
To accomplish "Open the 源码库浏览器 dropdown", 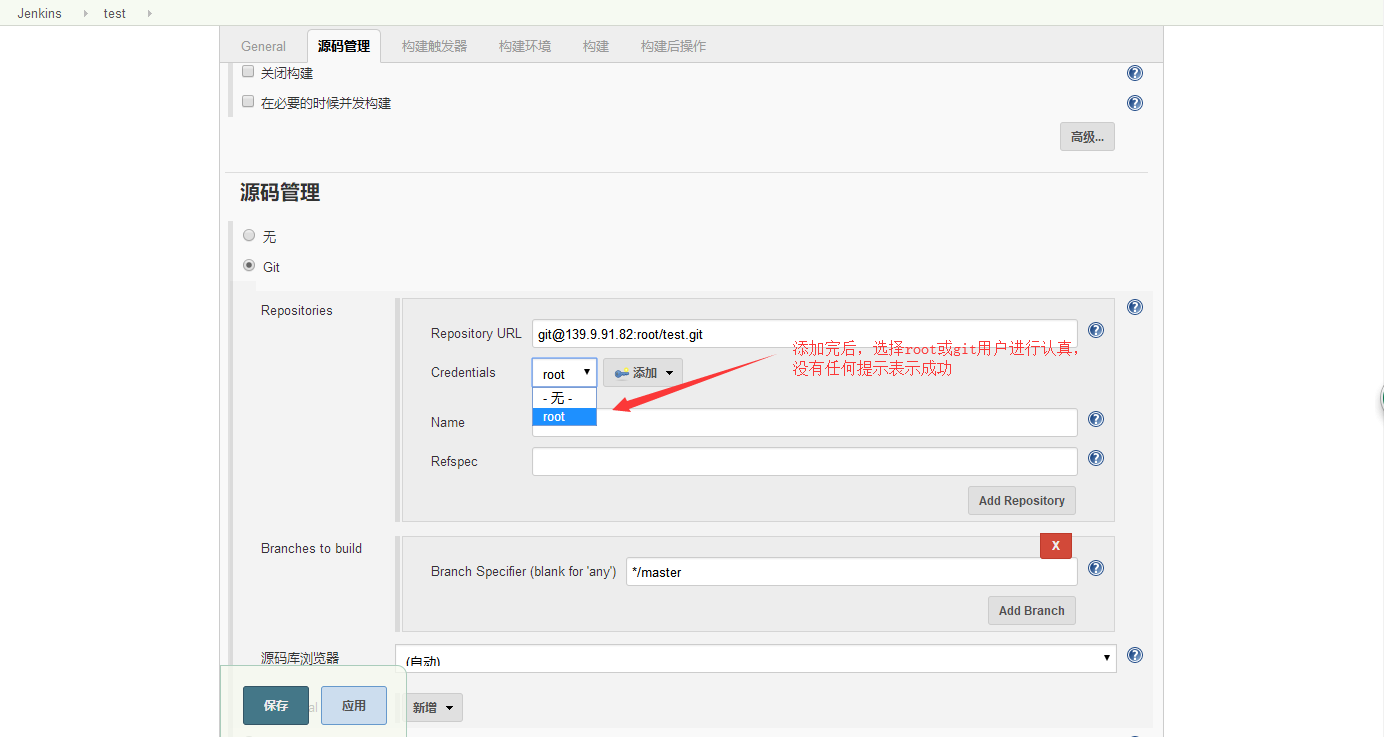I will point(755,658).
